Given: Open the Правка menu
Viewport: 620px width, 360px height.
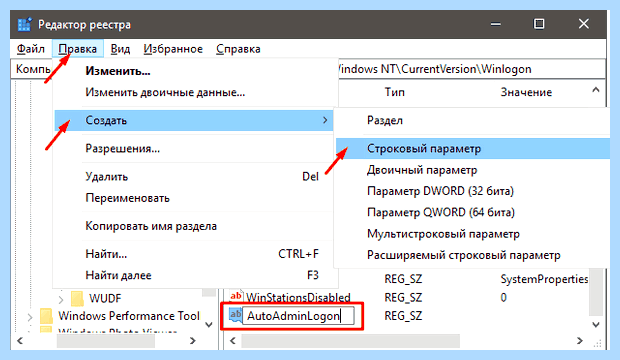Looking at the screenshot, I should 78,49.
